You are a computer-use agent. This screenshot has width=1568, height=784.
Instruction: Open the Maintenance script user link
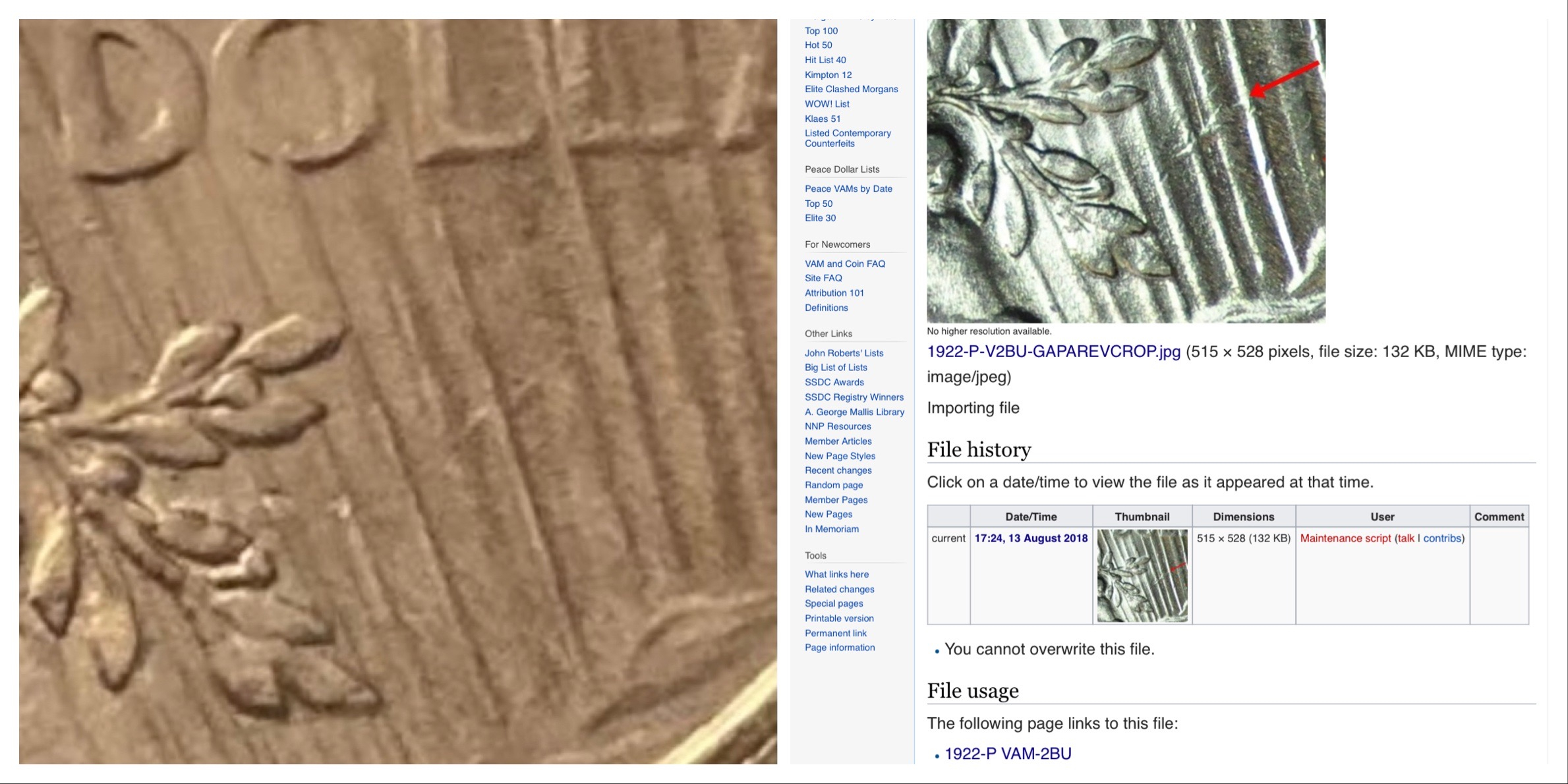click(1345, 538)
